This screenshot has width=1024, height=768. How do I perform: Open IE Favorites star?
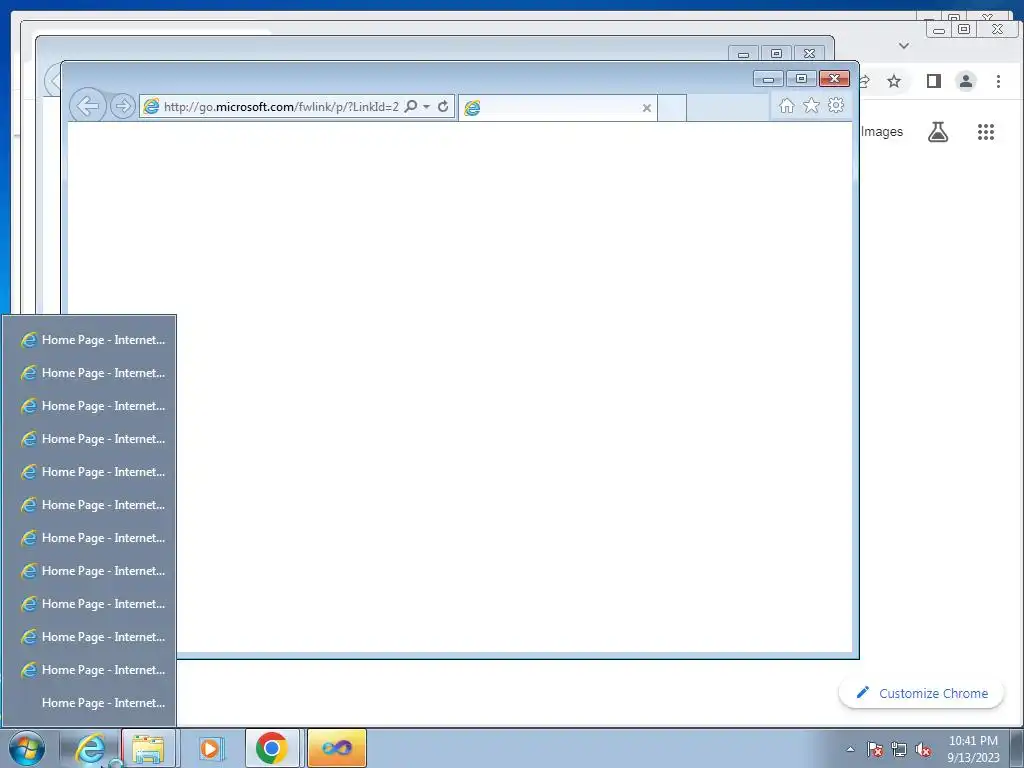(811, 105)
